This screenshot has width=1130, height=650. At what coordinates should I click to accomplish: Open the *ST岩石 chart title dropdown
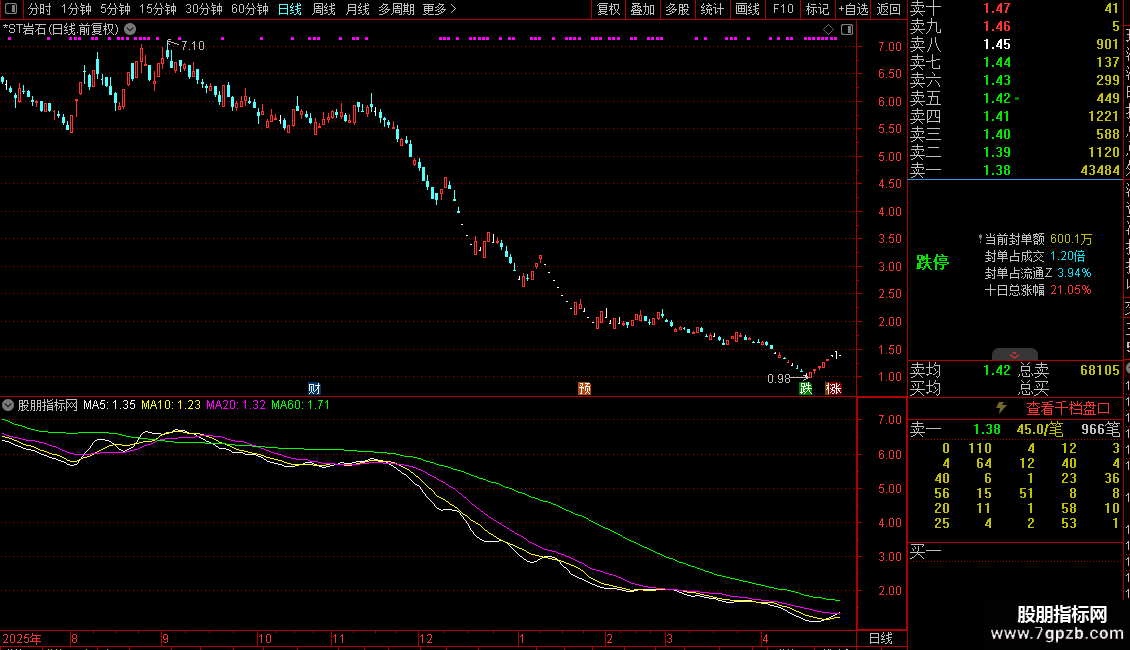click(130, 29)
